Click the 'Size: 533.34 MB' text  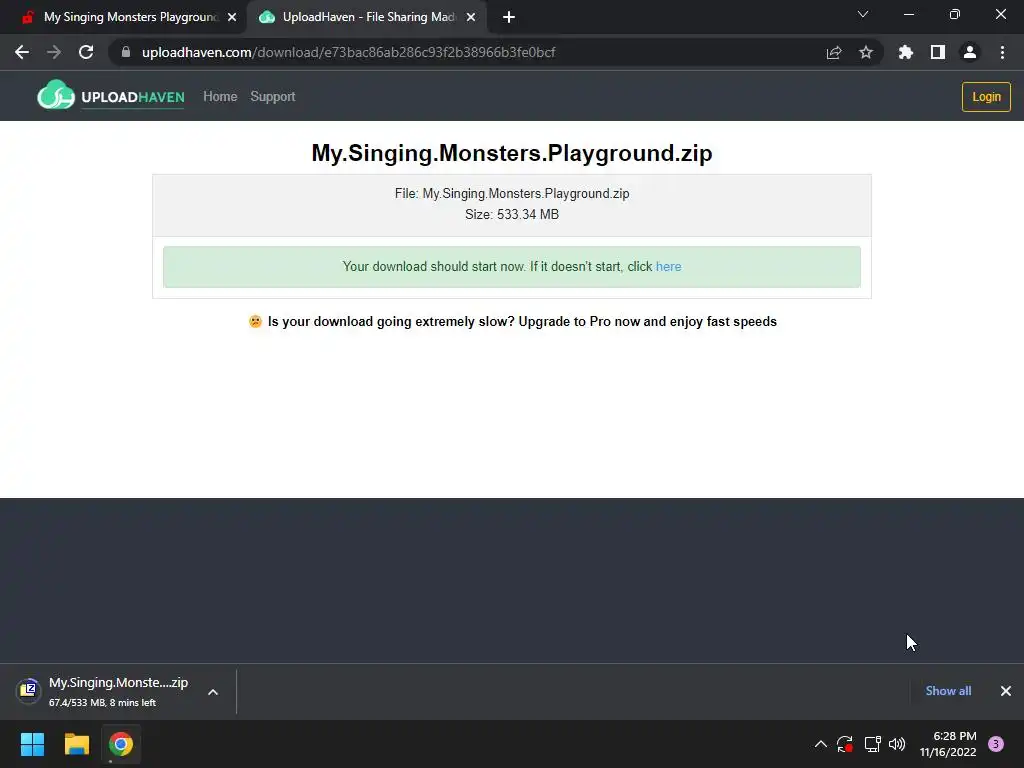pyautogui.click(x=512, y=214)
